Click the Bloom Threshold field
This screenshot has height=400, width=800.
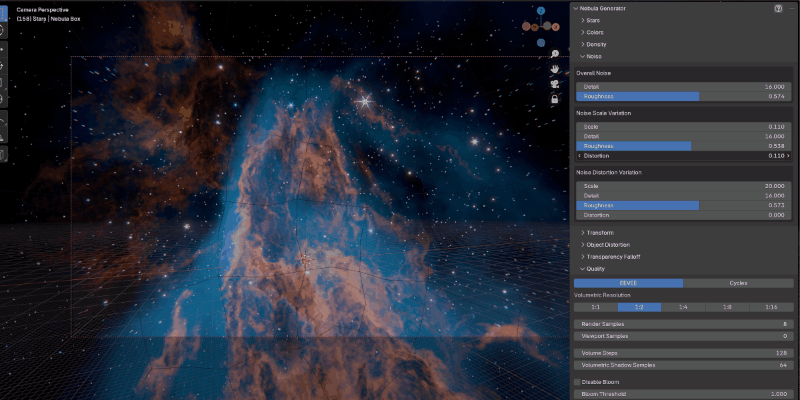click(684, 394)
